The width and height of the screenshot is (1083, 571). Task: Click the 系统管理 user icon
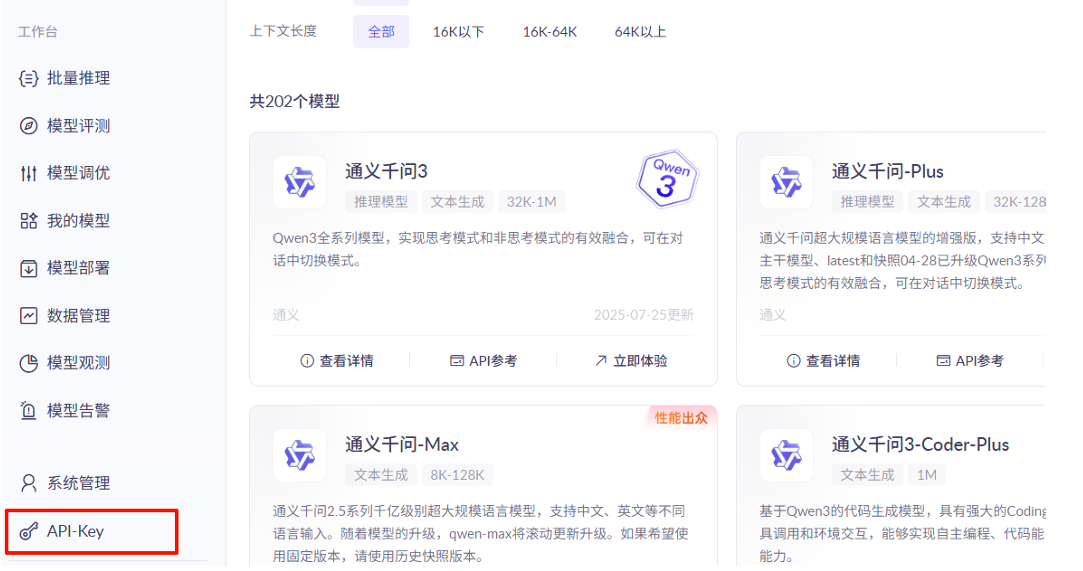click(28, 483)
